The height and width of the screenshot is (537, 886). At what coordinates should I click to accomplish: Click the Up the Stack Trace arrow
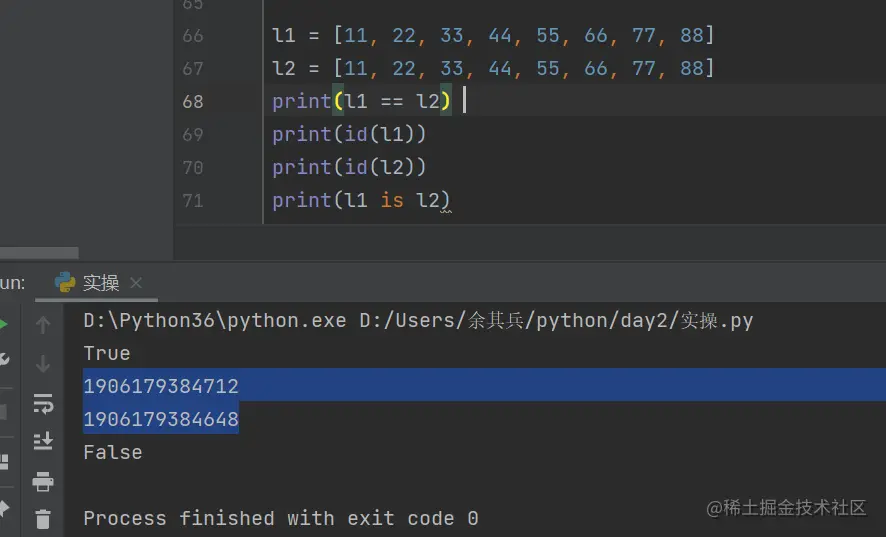point(43,325)
